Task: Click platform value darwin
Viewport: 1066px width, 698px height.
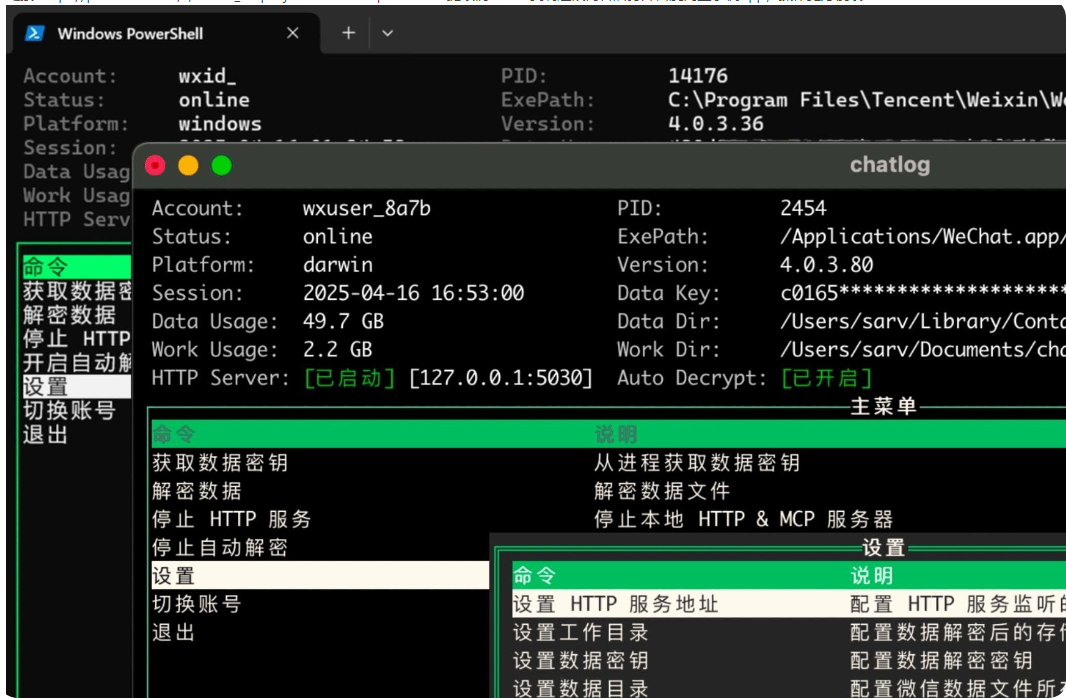Action: click(x=338, y=264)
